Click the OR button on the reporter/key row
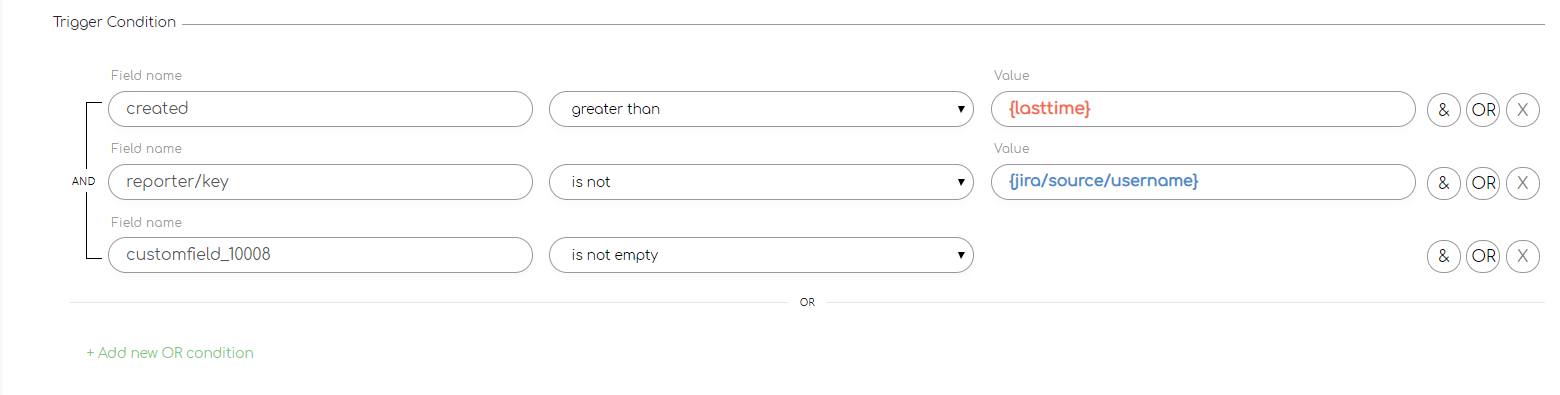 (1483, 182)
